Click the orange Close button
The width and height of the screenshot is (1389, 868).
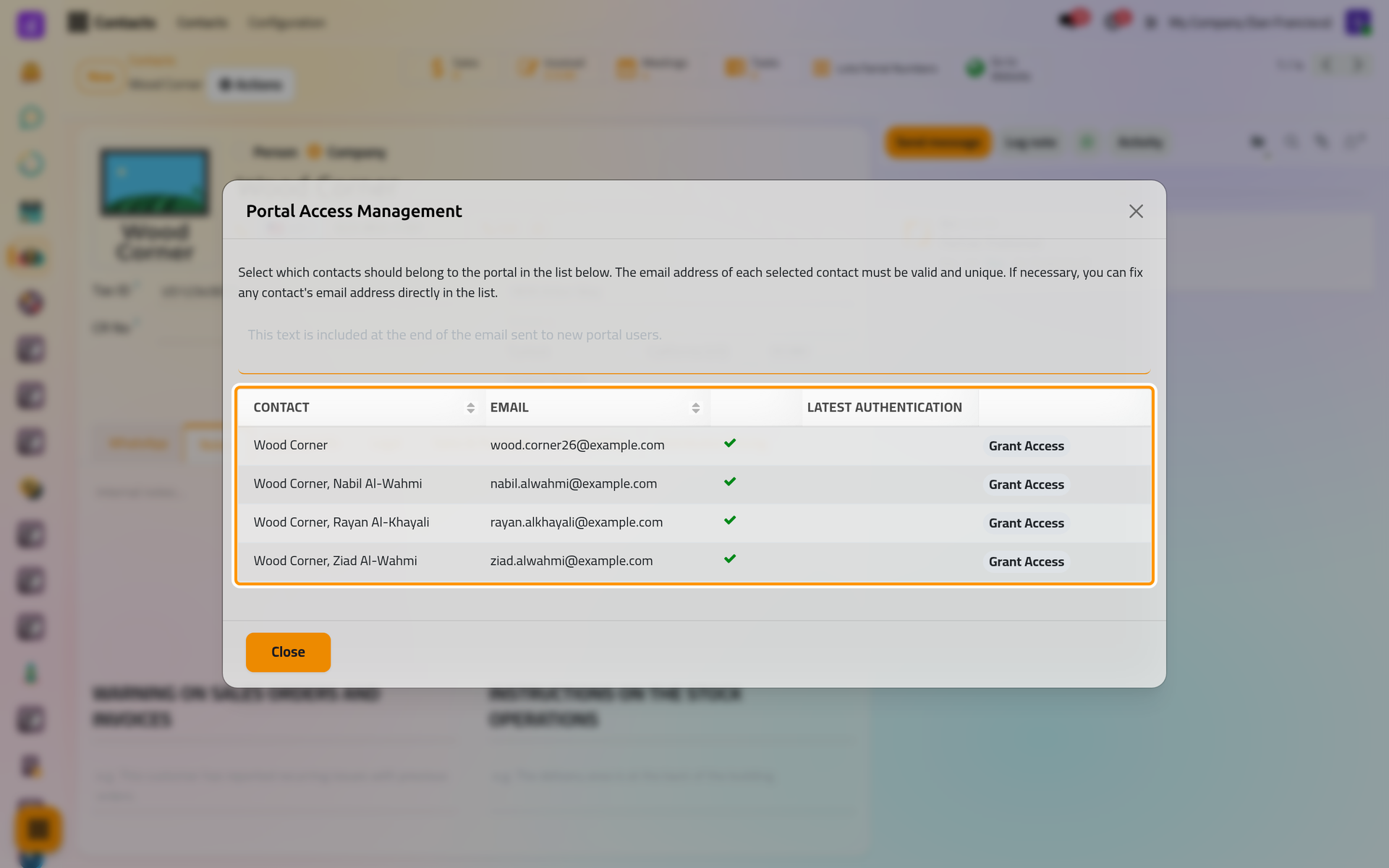288,652
